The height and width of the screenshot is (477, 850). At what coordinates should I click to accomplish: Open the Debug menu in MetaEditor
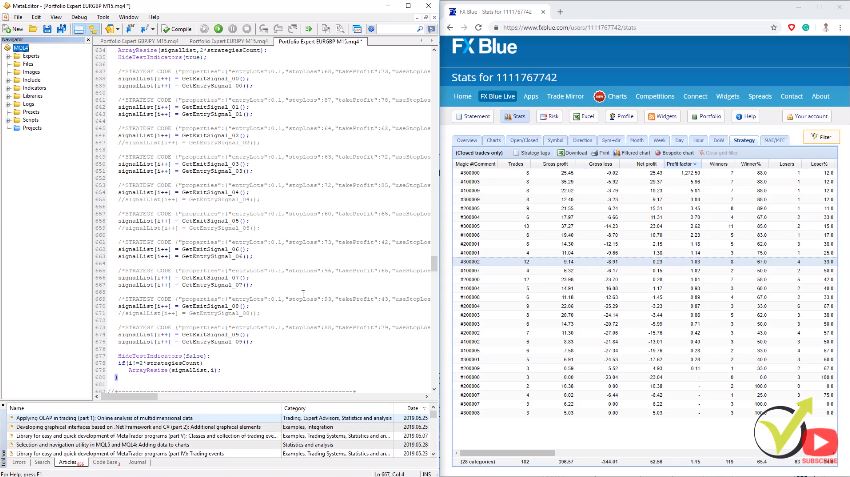pyautogui.click(x=79, y=17)
